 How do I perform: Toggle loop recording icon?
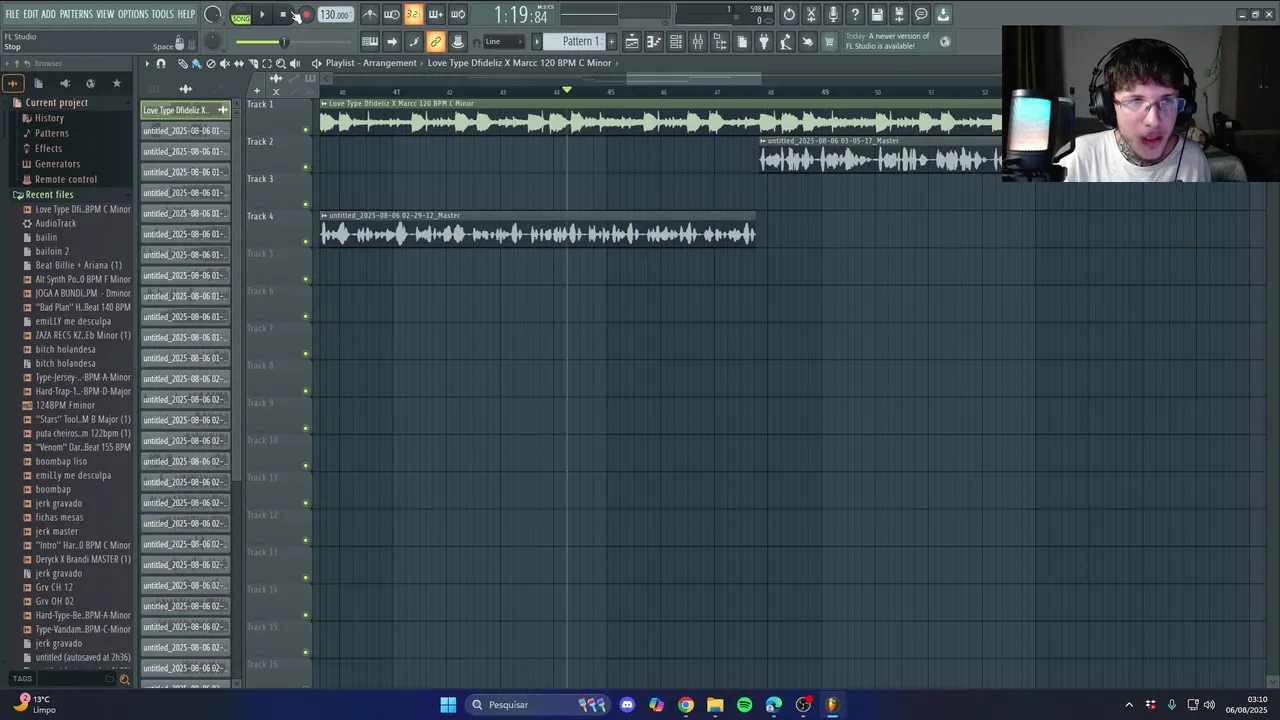(x=458, y=14)
